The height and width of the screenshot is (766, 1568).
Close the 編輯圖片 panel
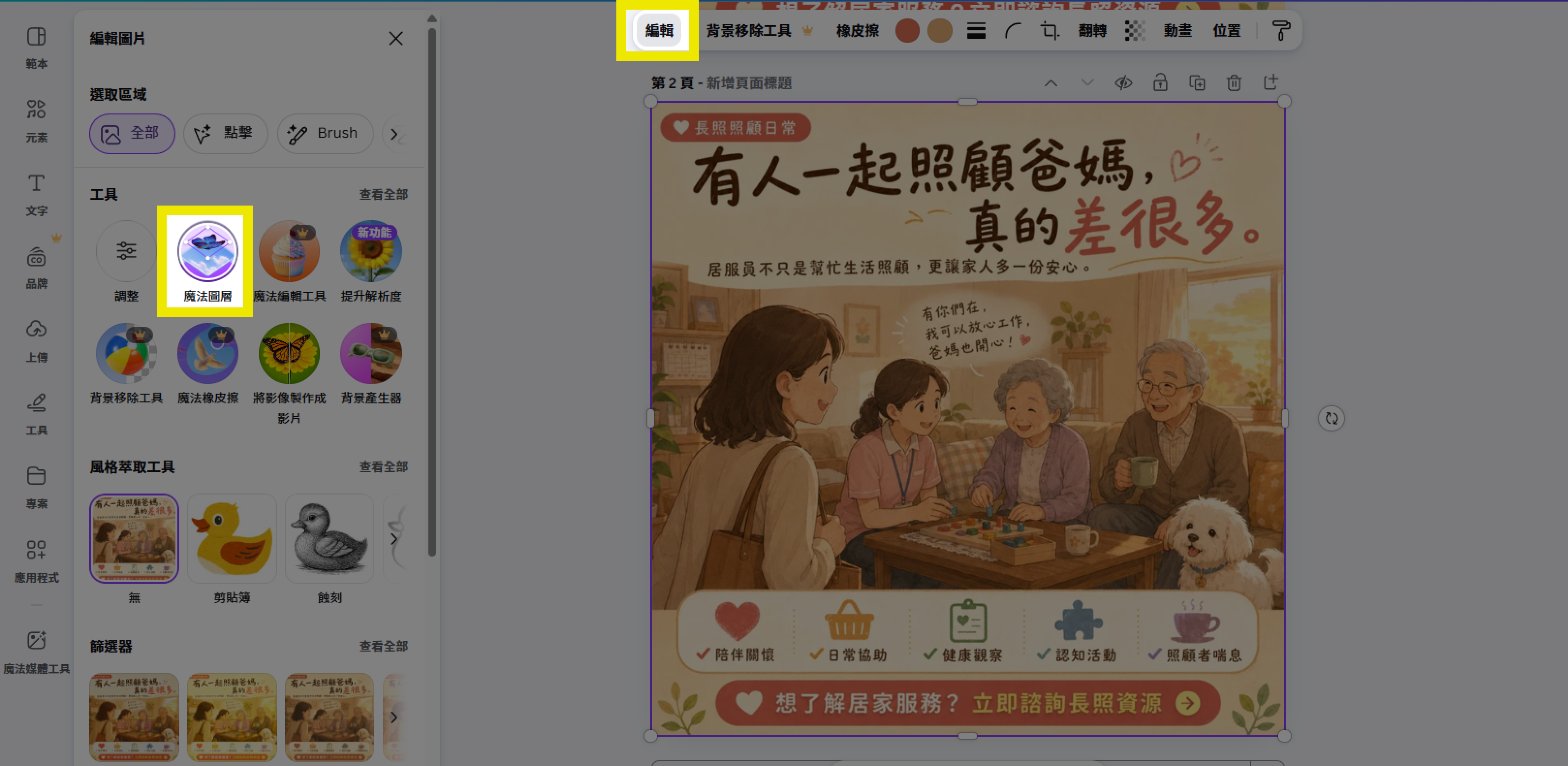[x=396, y=38]
